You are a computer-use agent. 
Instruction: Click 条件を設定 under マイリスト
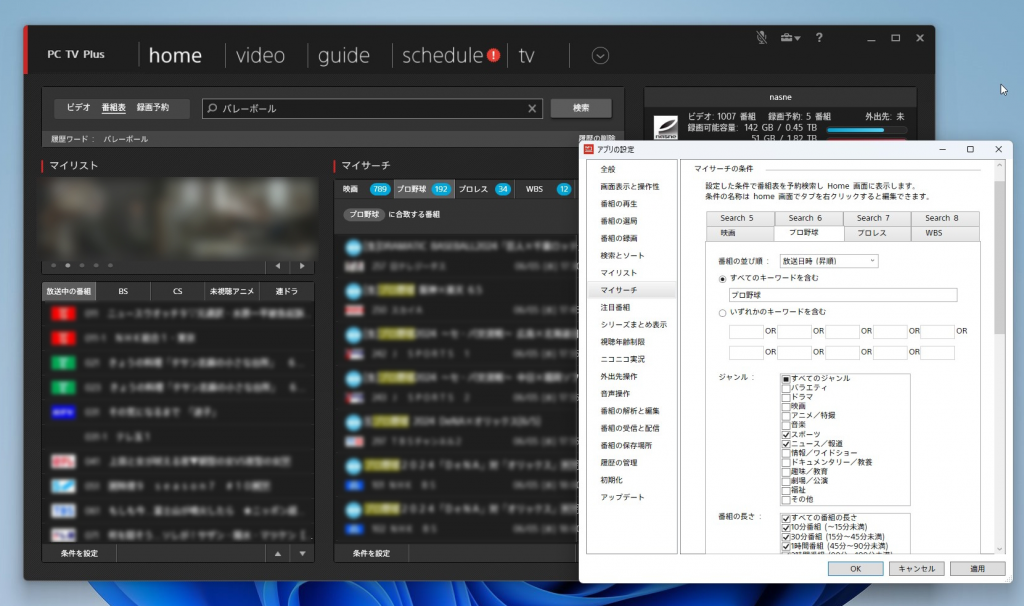coord(79,554)
